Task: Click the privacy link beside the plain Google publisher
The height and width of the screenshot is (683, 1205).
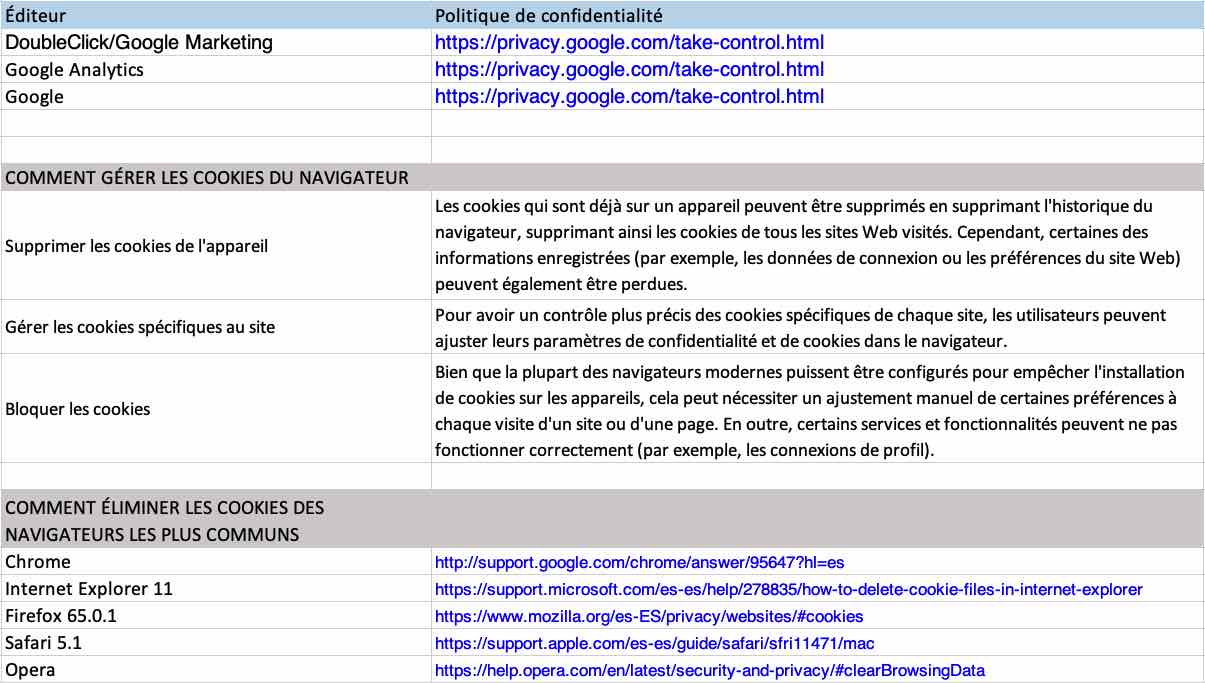Action: tap(629, 97)
